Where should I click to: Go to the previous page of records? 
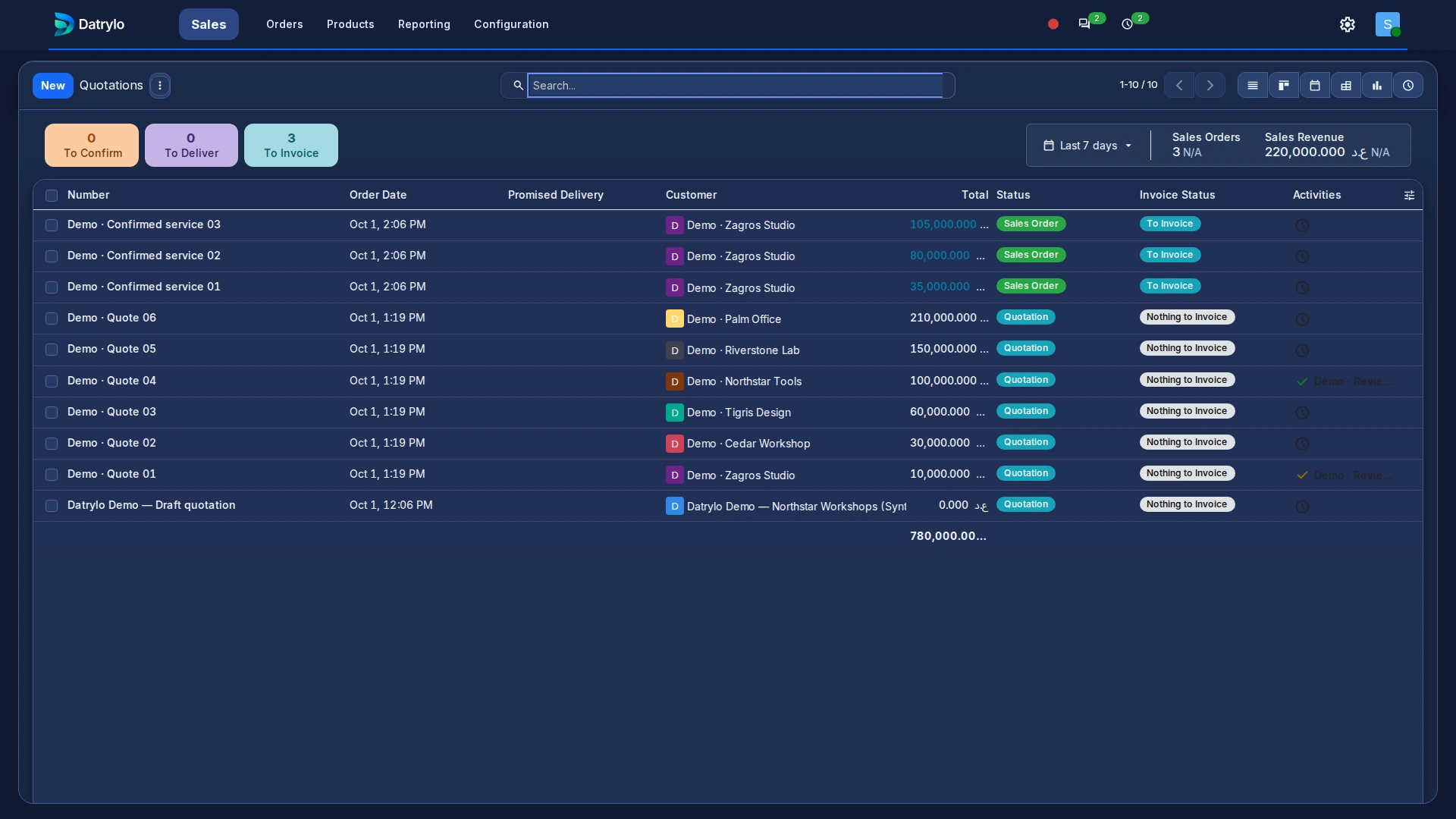tap(1179, 86)
